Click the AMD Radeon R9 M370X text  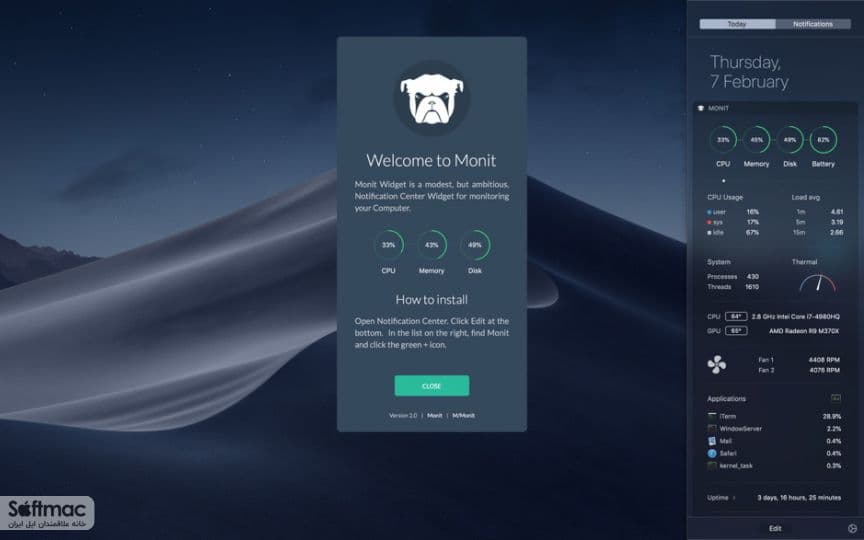[804, 331]
